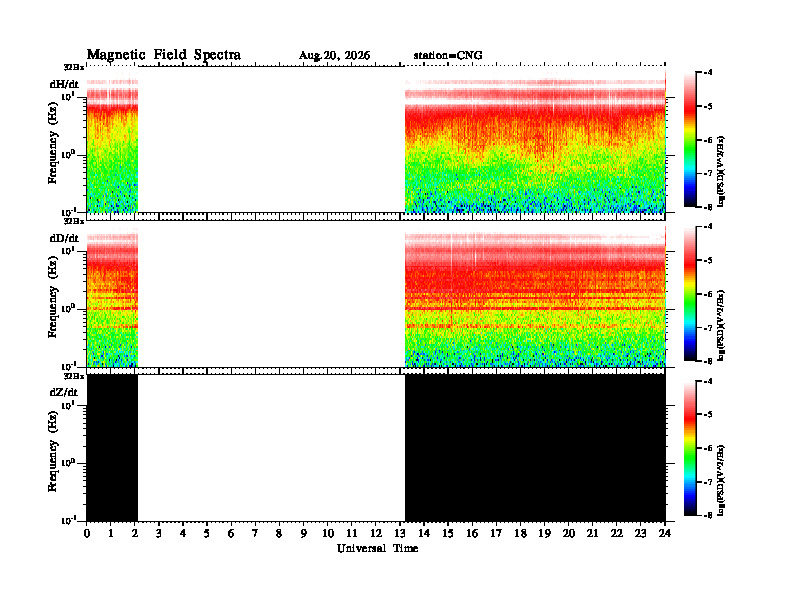The image size is (792, 612).
Task: Click the "Universal Time" axis title
Action: click(x=377, y=548)
